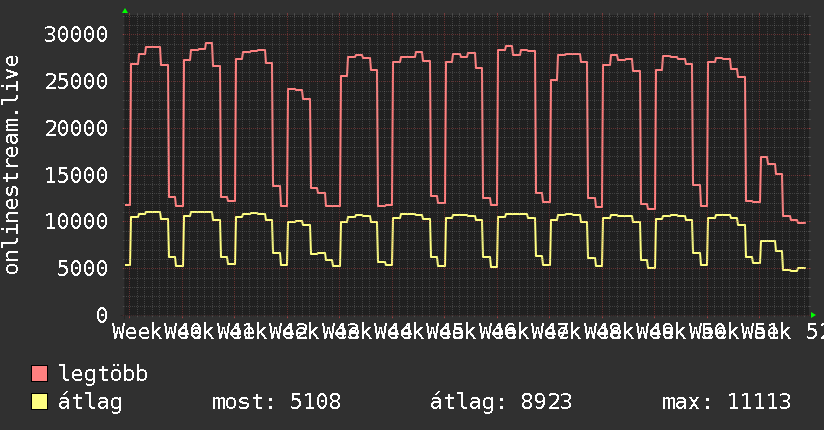The image size is (824, 430).
Task: Click green arrow at top of y-axis
Action: click(125, 11)
